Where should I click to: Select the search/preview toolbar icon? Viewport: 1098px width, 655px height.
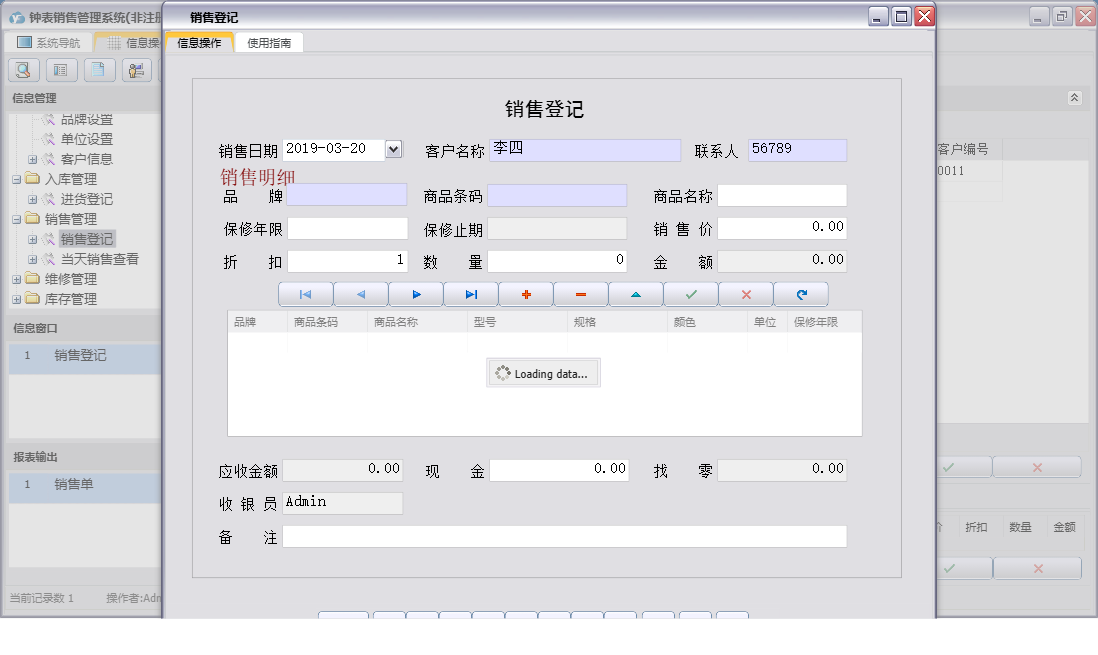23,70
